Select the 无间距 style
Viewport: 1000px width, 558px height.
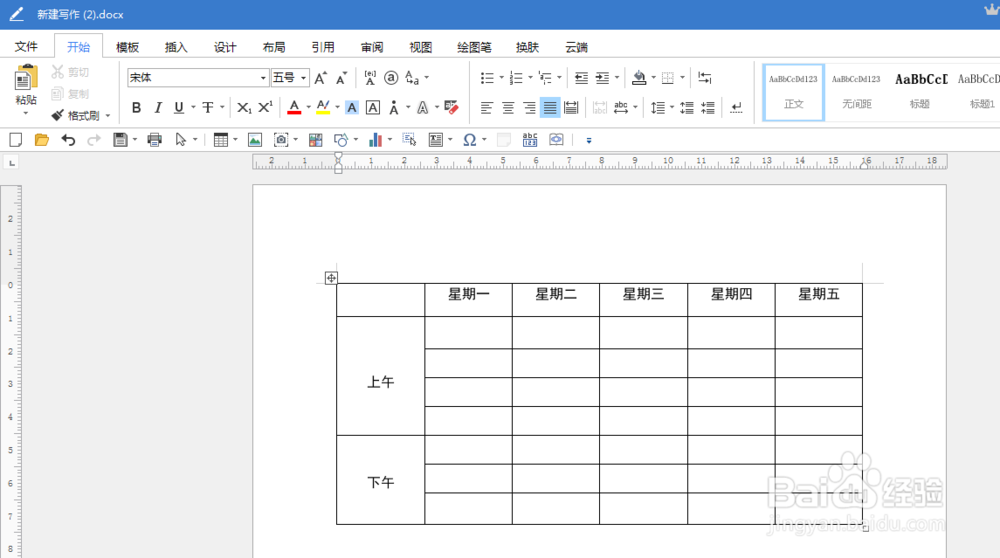click(856, 92)
